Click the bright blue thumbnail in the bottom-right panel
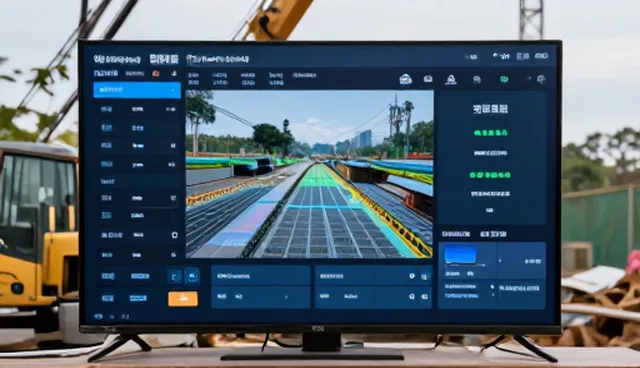Viewport: 640px width, 368px height. click(460, 255)
